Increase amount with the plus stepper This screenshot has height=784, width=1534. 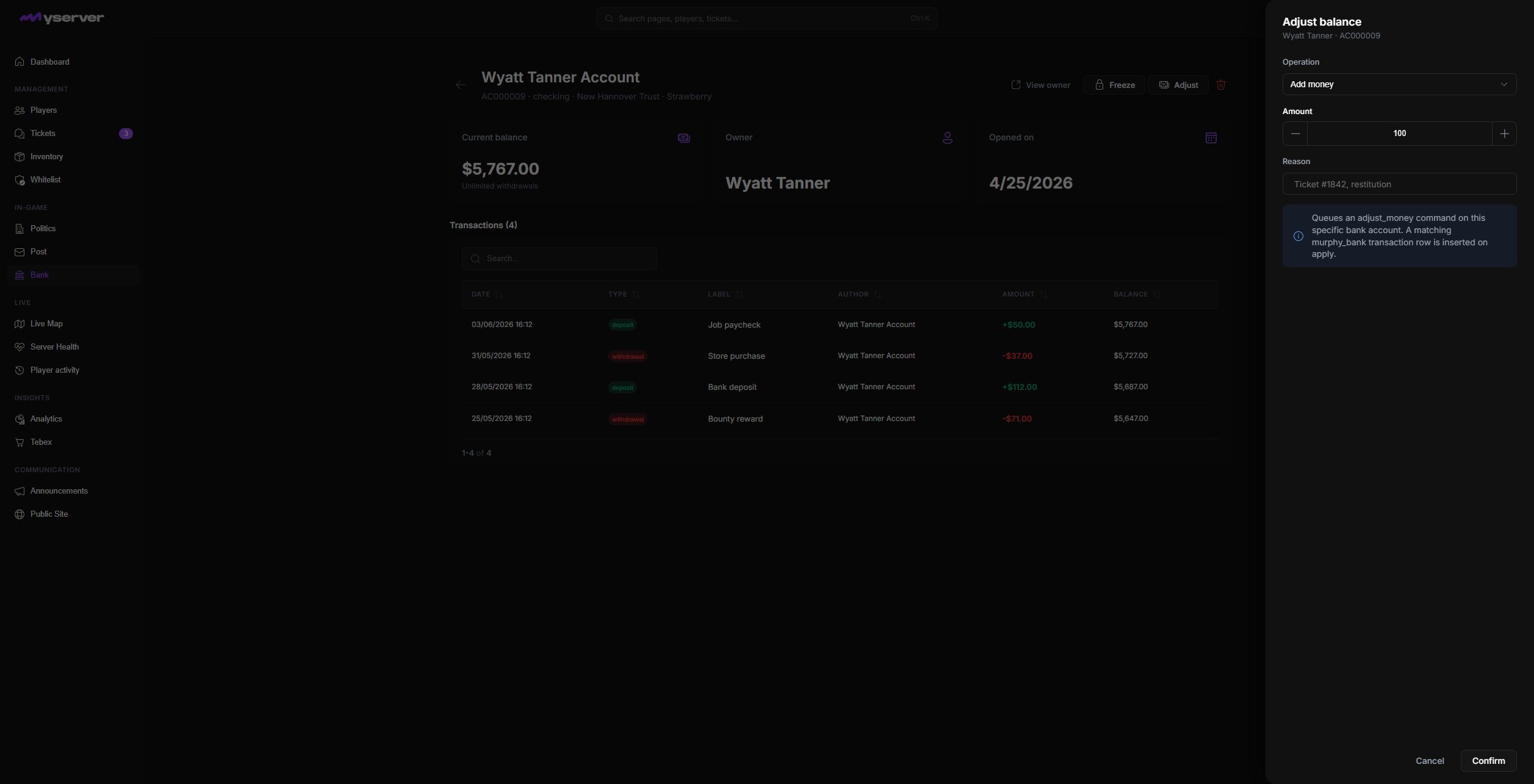[x=1504, y=134]
